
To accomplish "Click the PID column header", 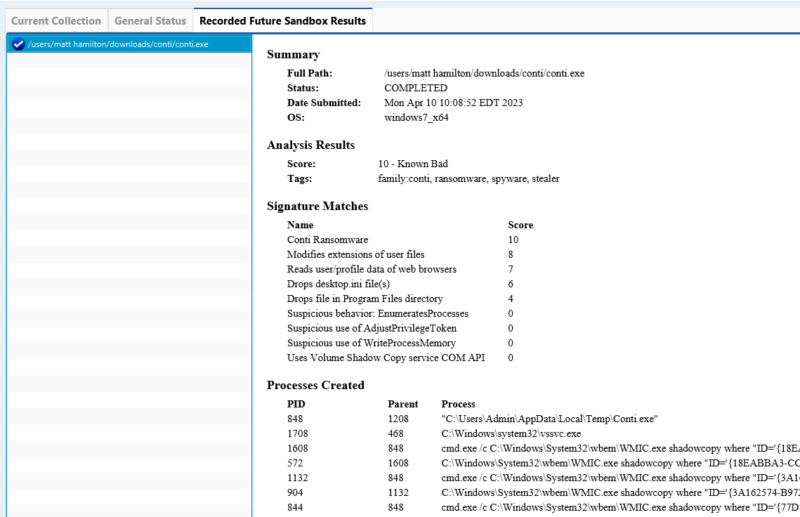I will pos(296,404).
